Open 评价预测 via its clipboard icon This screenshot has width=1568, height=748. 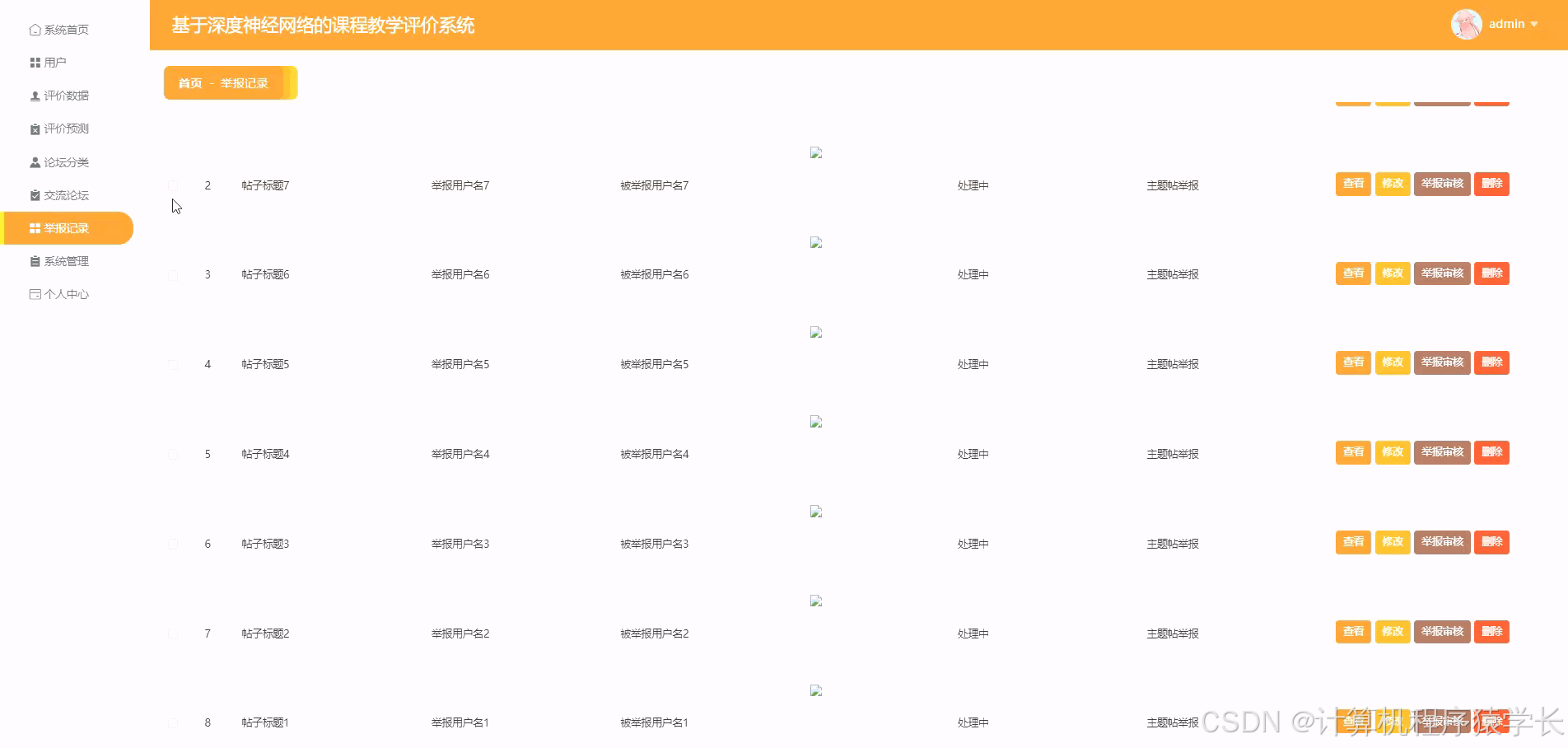point(35,129)
